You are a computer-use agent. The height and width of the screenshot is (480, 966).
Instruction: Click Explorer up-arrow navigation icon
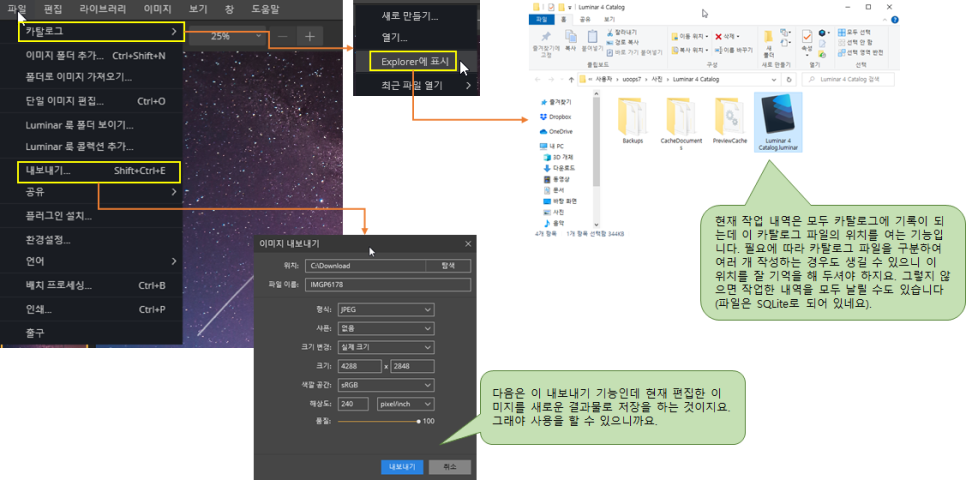click(x=572, y=79)
